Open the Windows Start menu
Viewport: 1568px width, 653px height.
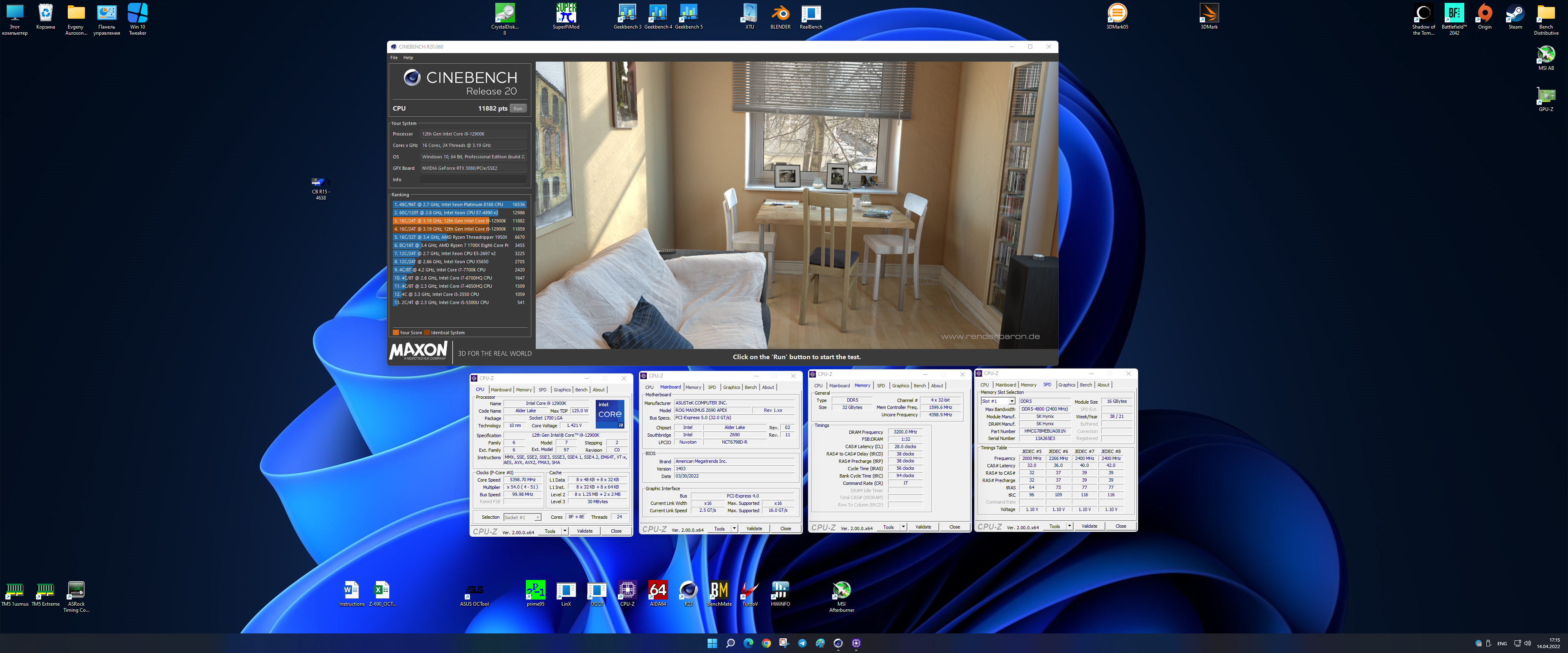point(712,643)
